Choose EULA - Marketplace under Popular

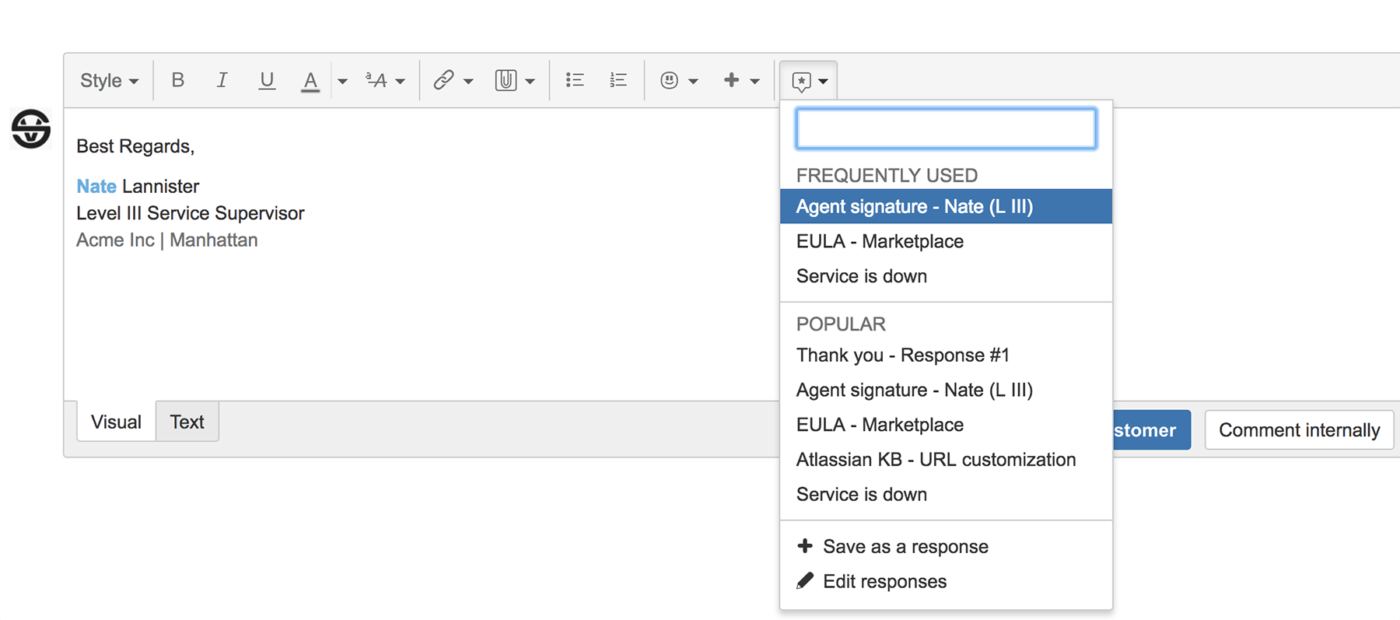click(x=946, y=425)
